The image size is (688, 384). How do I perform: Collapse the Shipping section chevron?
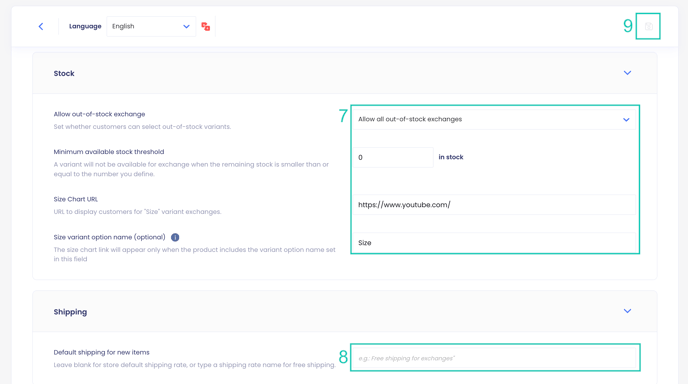point(627,311)
